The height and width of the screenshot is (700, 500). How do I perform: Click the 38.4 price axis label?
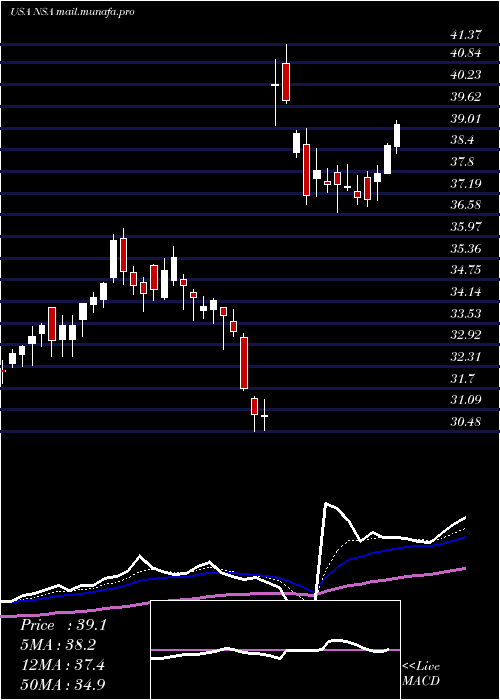click(462, 140)
